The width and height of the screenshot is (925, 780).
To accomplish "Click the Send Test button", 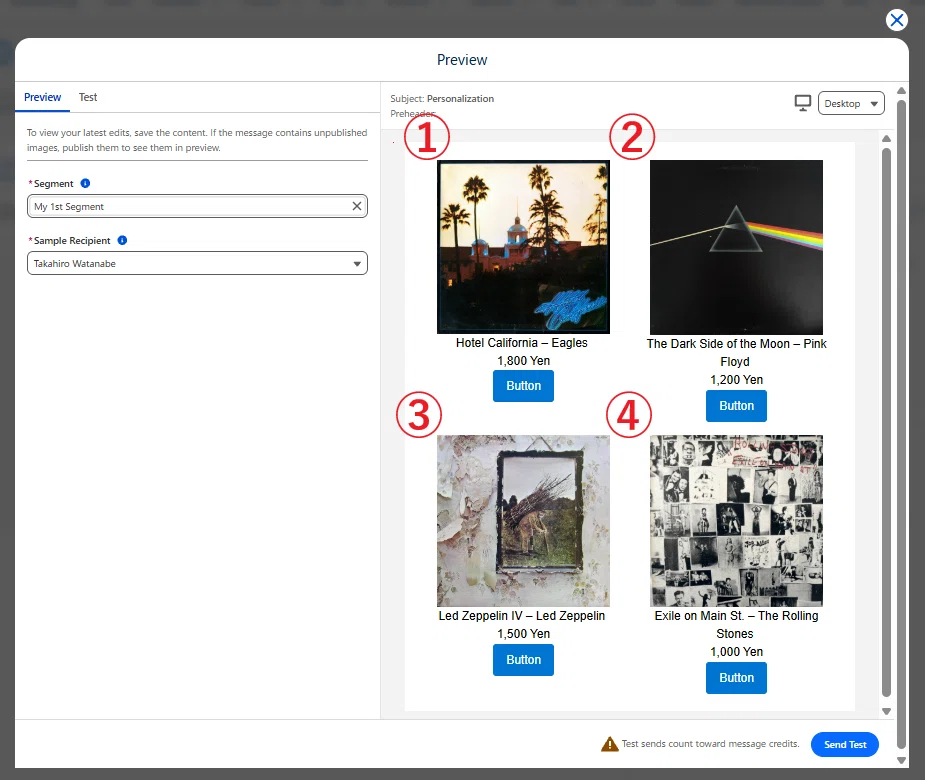I will tap(845, 745).
